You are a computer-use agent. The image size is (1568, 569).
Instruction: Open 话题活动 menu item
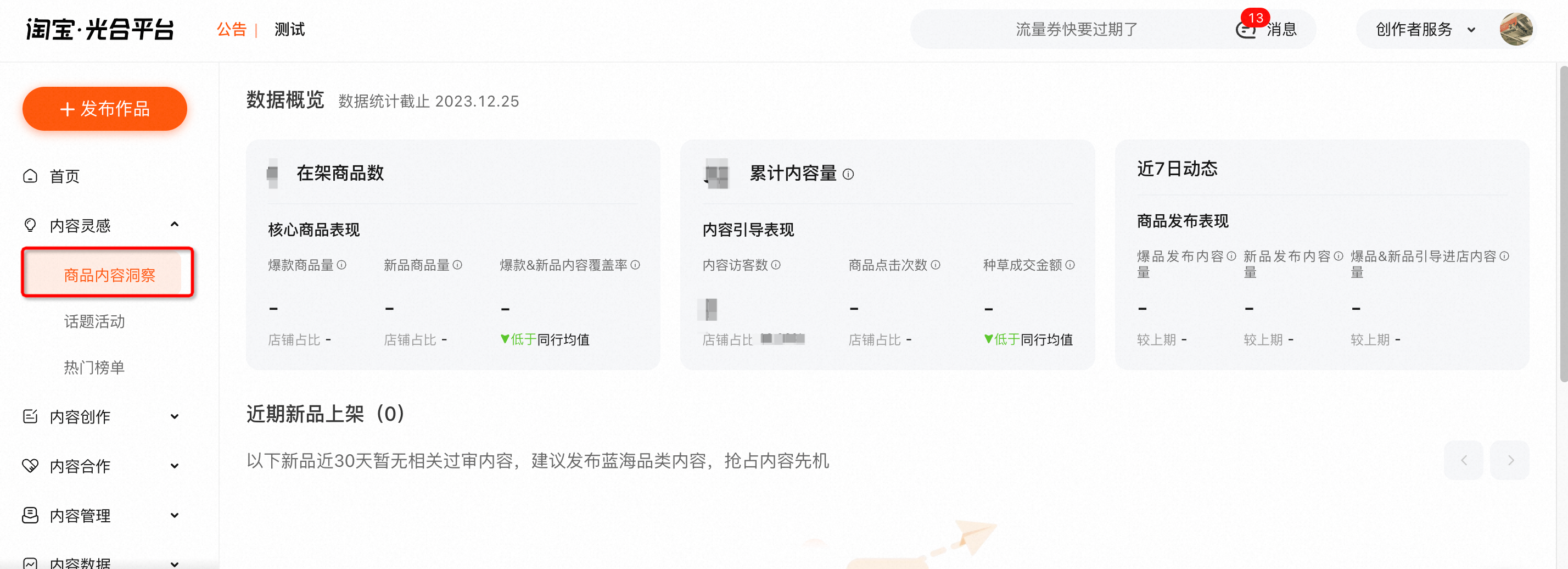point(94,322)
